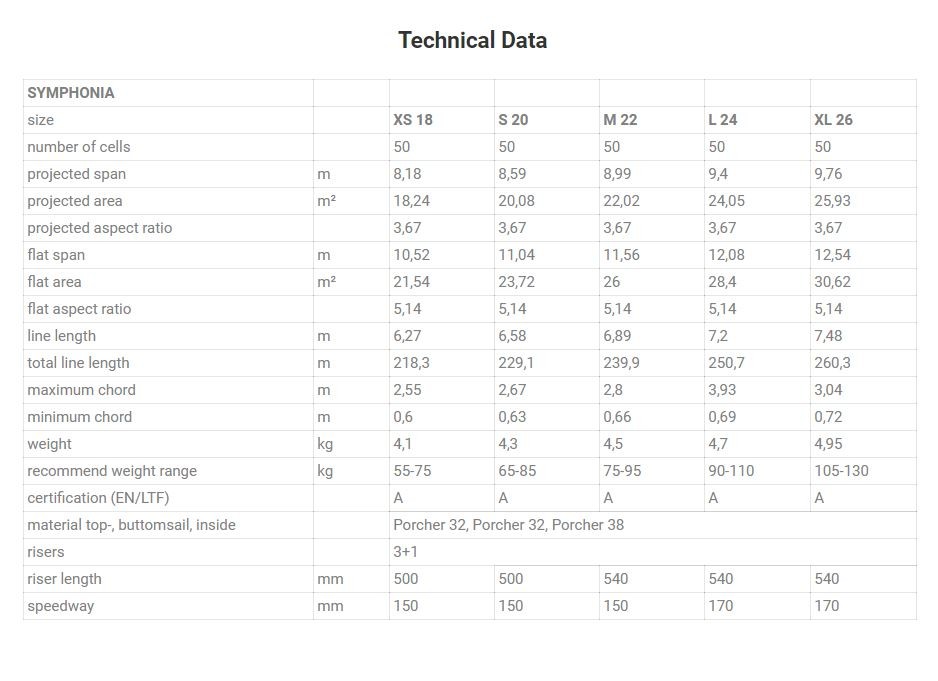Click the speedway value 170 for XL 26
Viewport: 938px width, 681px height.
pos(827,606)
